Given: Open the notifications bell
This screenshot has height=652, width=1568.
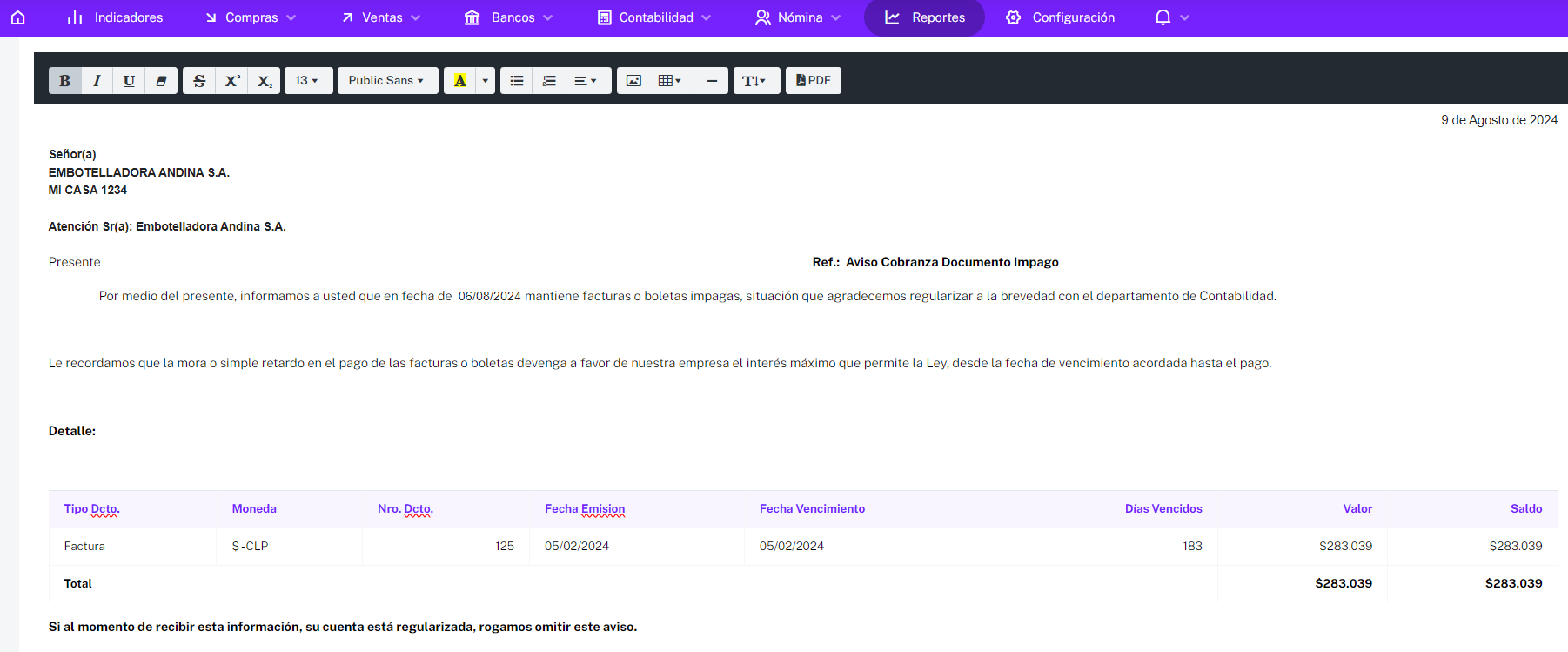Looking at the screenshot, I should click(1163, 17).
